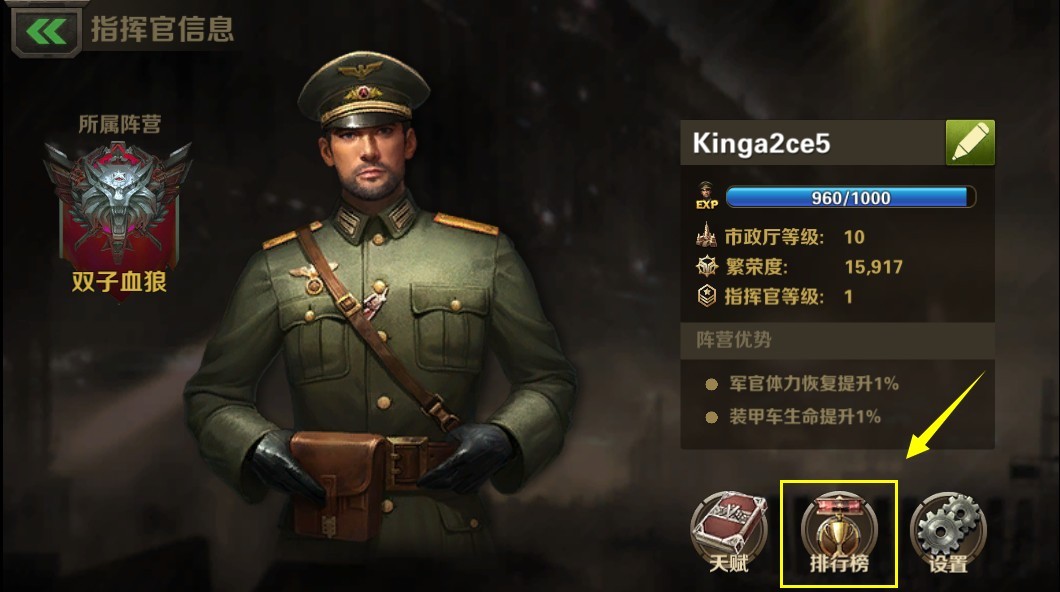Tap the 双子血狼 faction wolf emblem
Screen dimensions: 1060x592
(118, 201)
